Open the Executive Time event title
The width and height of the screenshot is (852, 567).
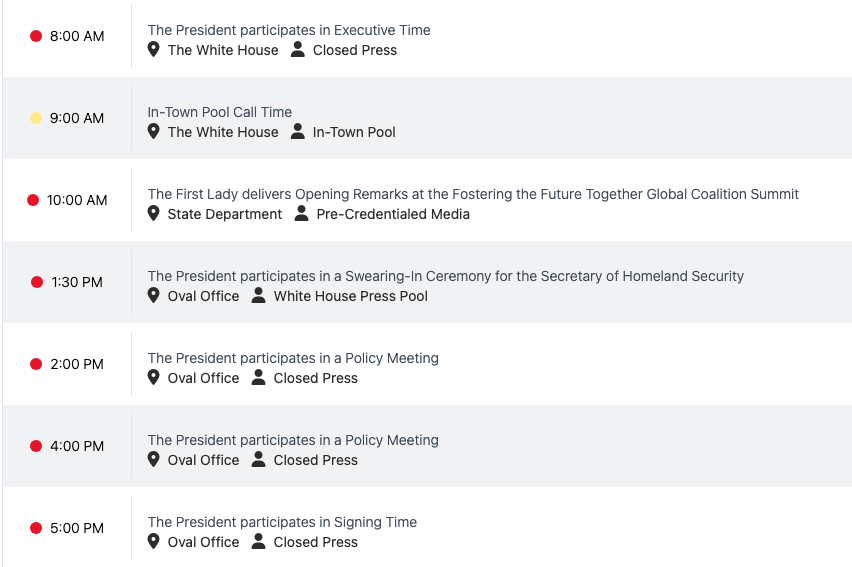[289, 30]
